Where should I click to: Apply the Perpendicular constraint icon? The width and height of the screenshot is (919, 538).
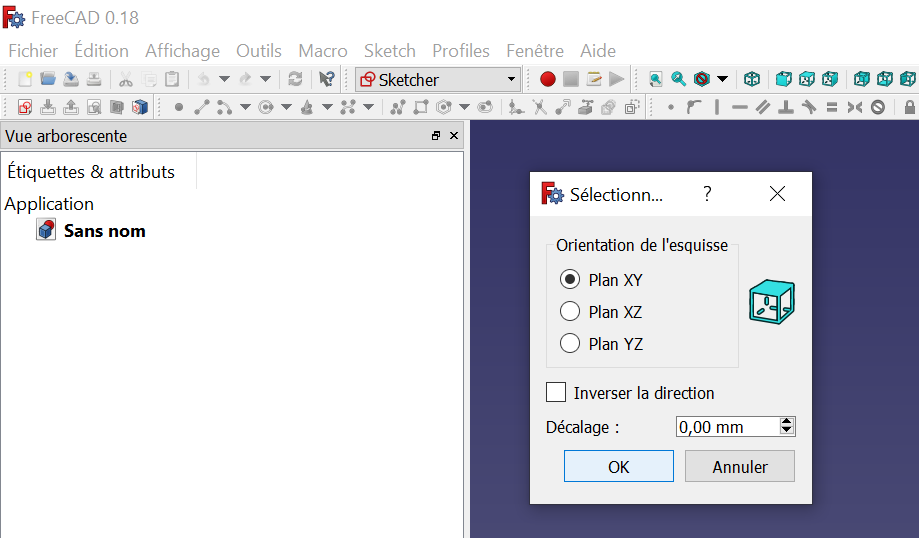click(x=786, y=107)
